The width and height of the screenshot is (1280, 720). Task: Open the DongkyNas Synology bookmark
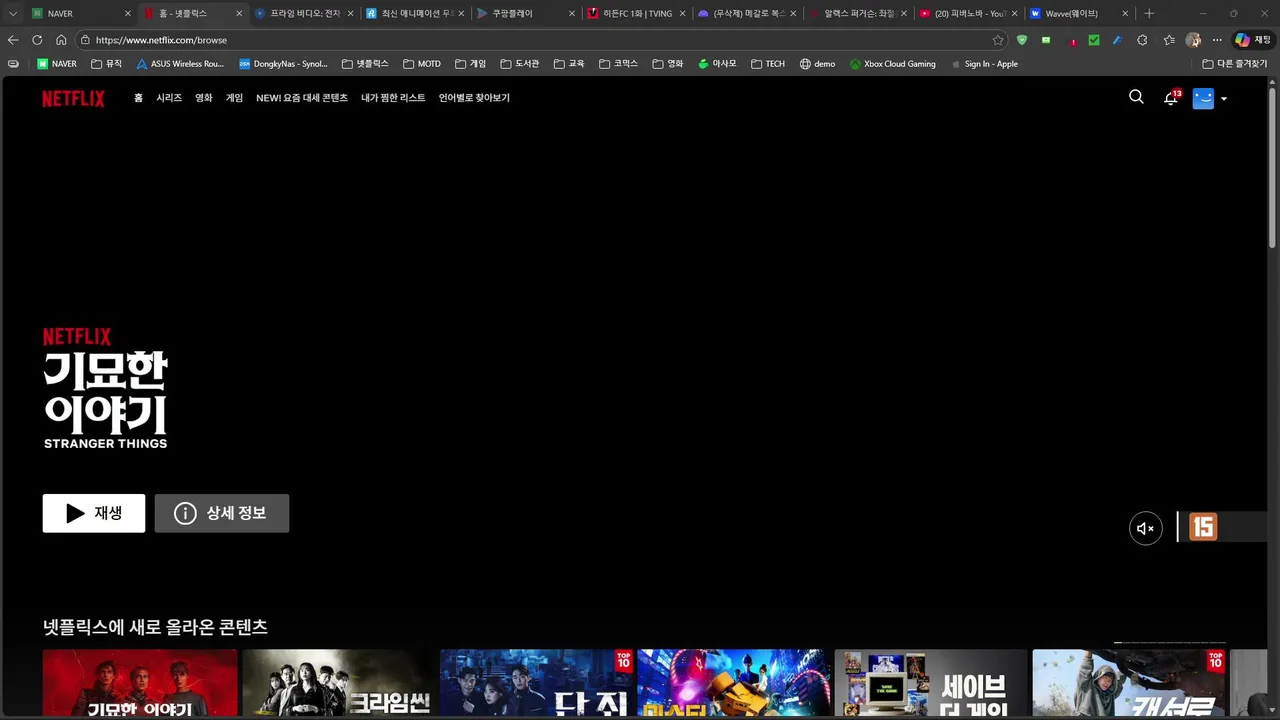tap(284, 64)
